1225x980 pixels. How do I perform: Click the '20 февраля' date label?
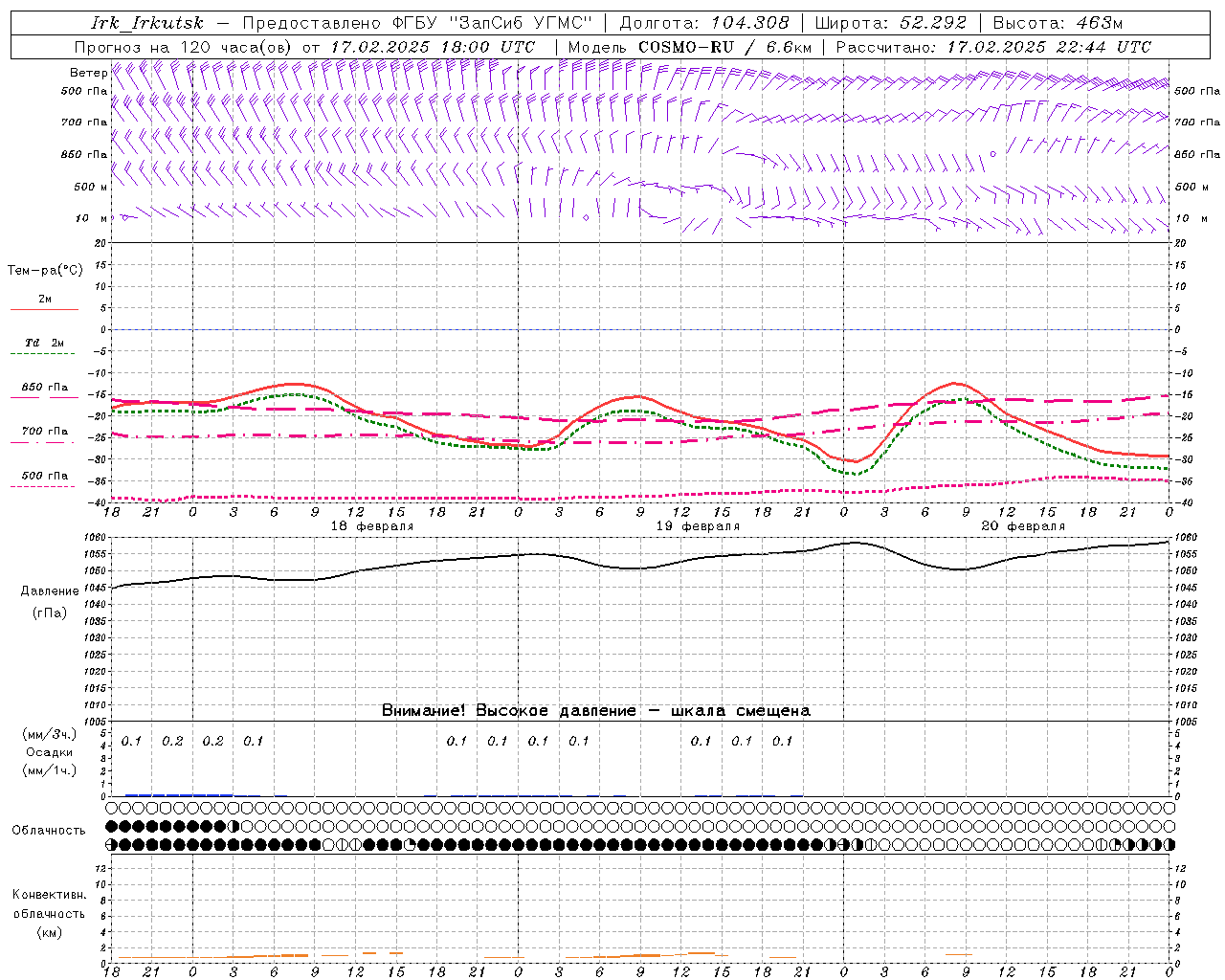[1023, 526]
